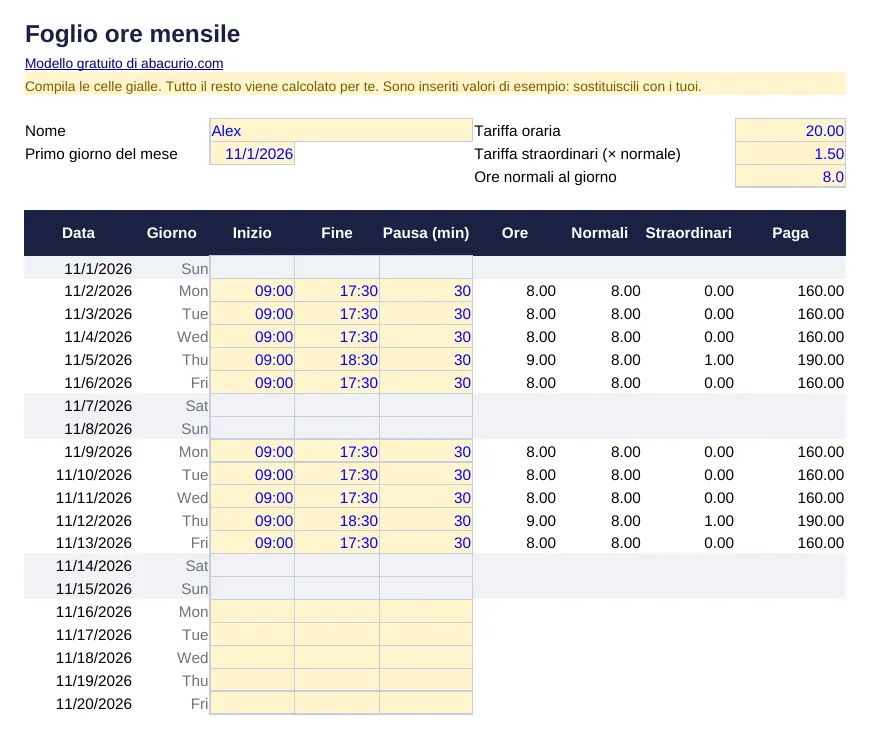Screen dimensions: 870x739
Task: Click the Straordinari value 1.00 for 11/12/2026
Action: (x=719, y=520)
